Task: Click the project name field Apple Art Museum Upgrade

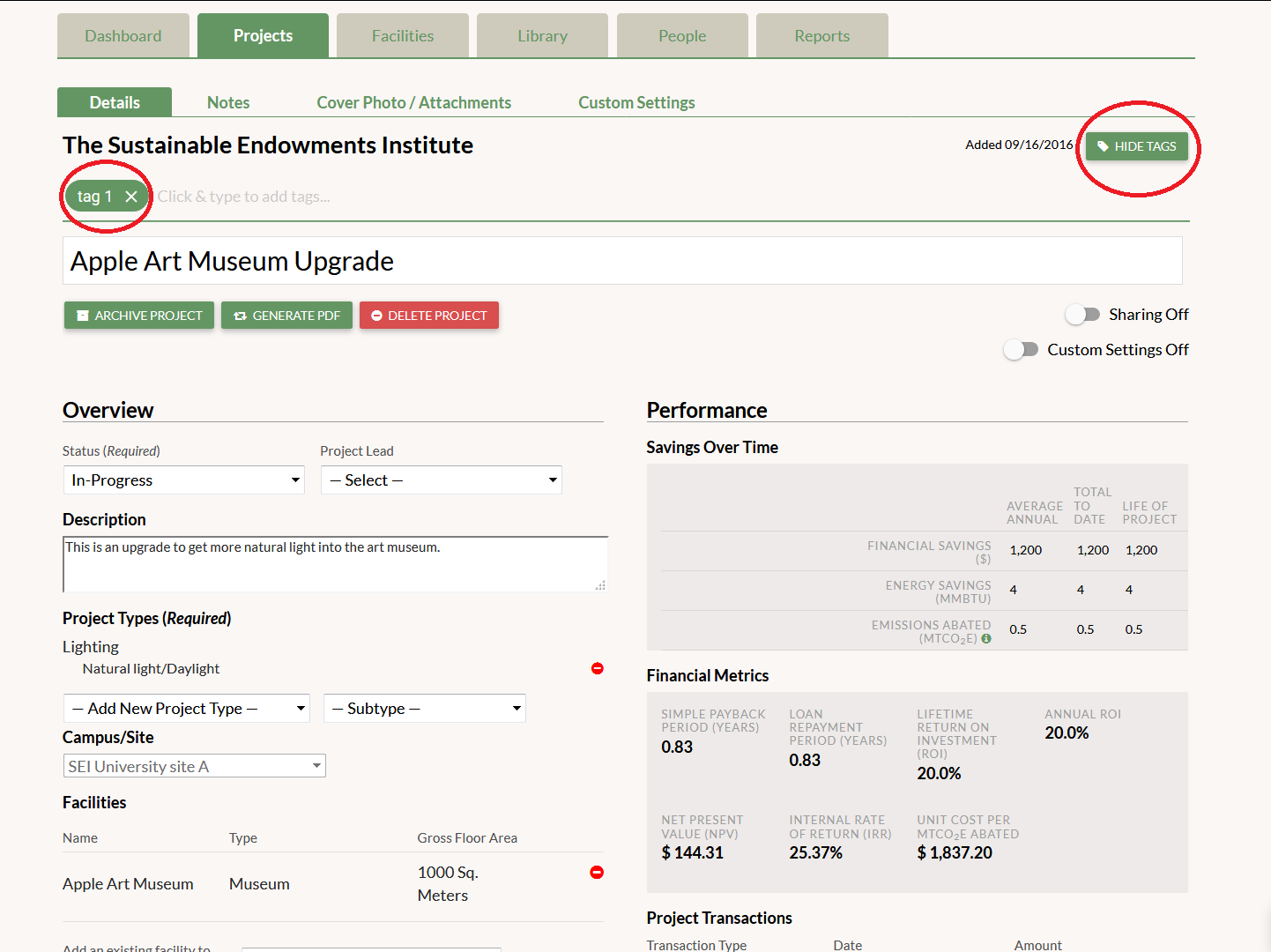Action: [622, 261]
